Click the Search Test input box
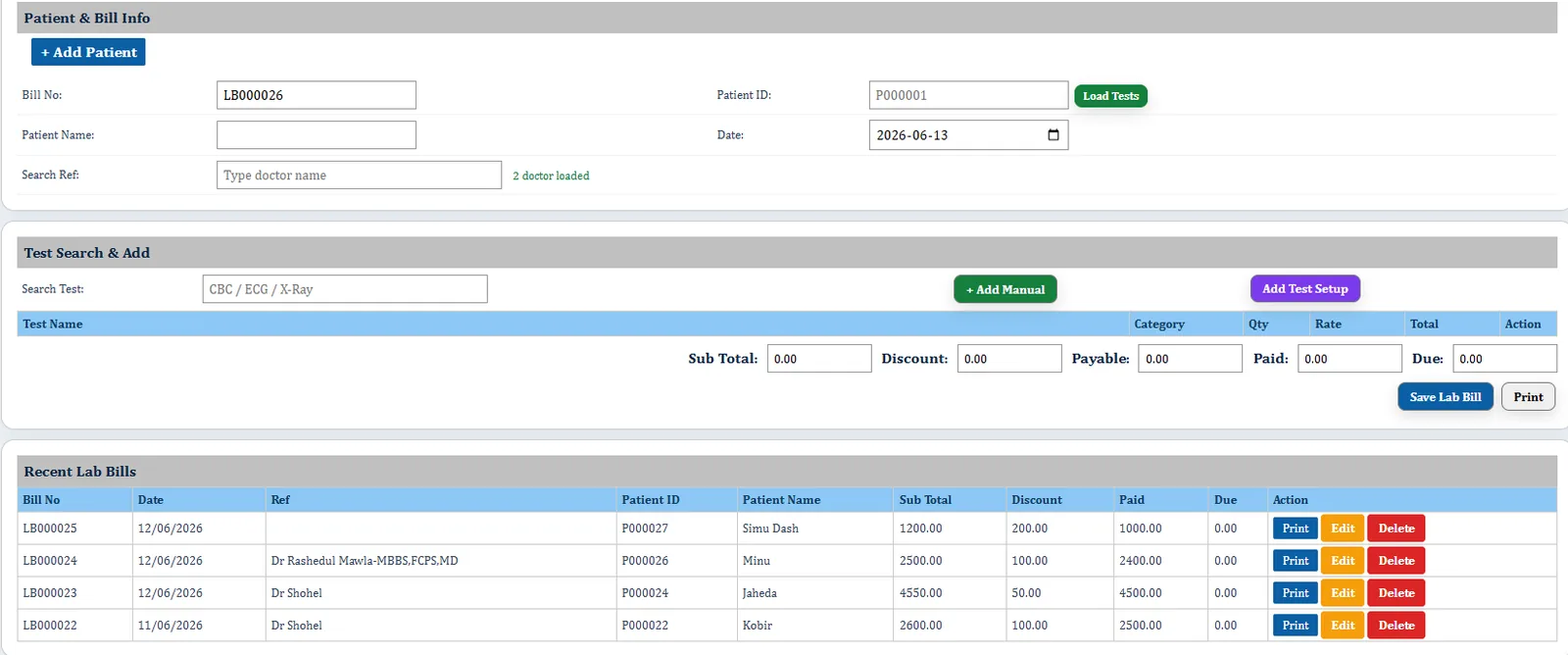This screenshot has width=1568, height=655. 345,289
